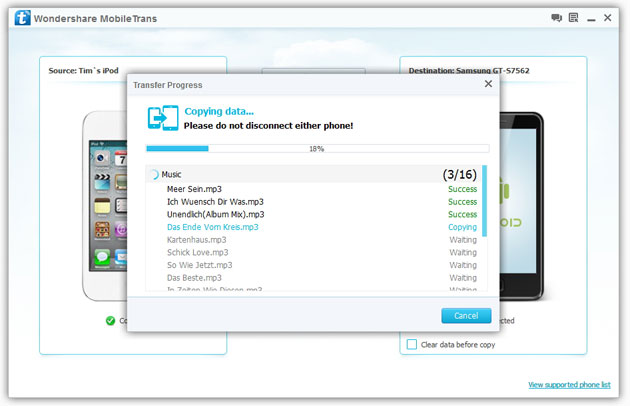Click the phone-to-phone transfer icon
630x406 pixels.
163,118
